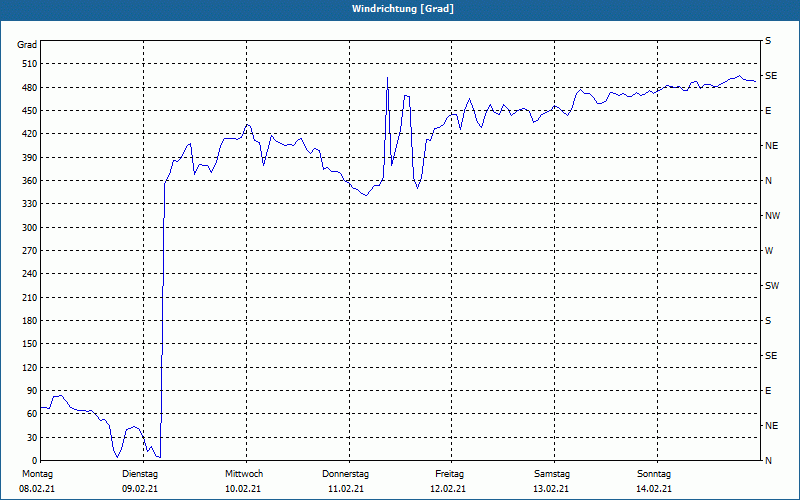Select the date 09.02.21
This screenshot has height=500, width=800.
[x=140, y=489]
